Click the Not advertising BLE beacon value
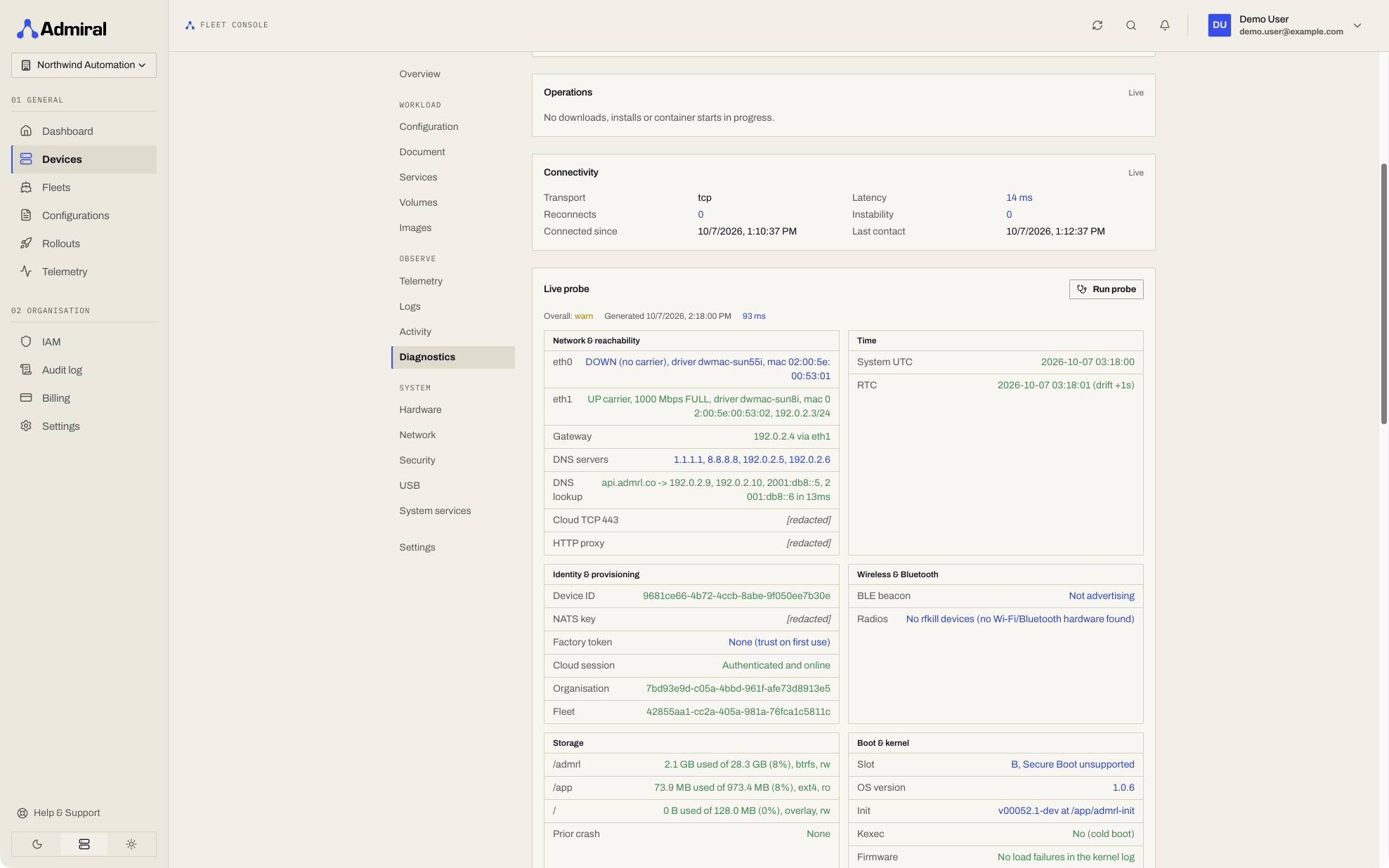The image size is (1389, 868). coord(1102,596)
